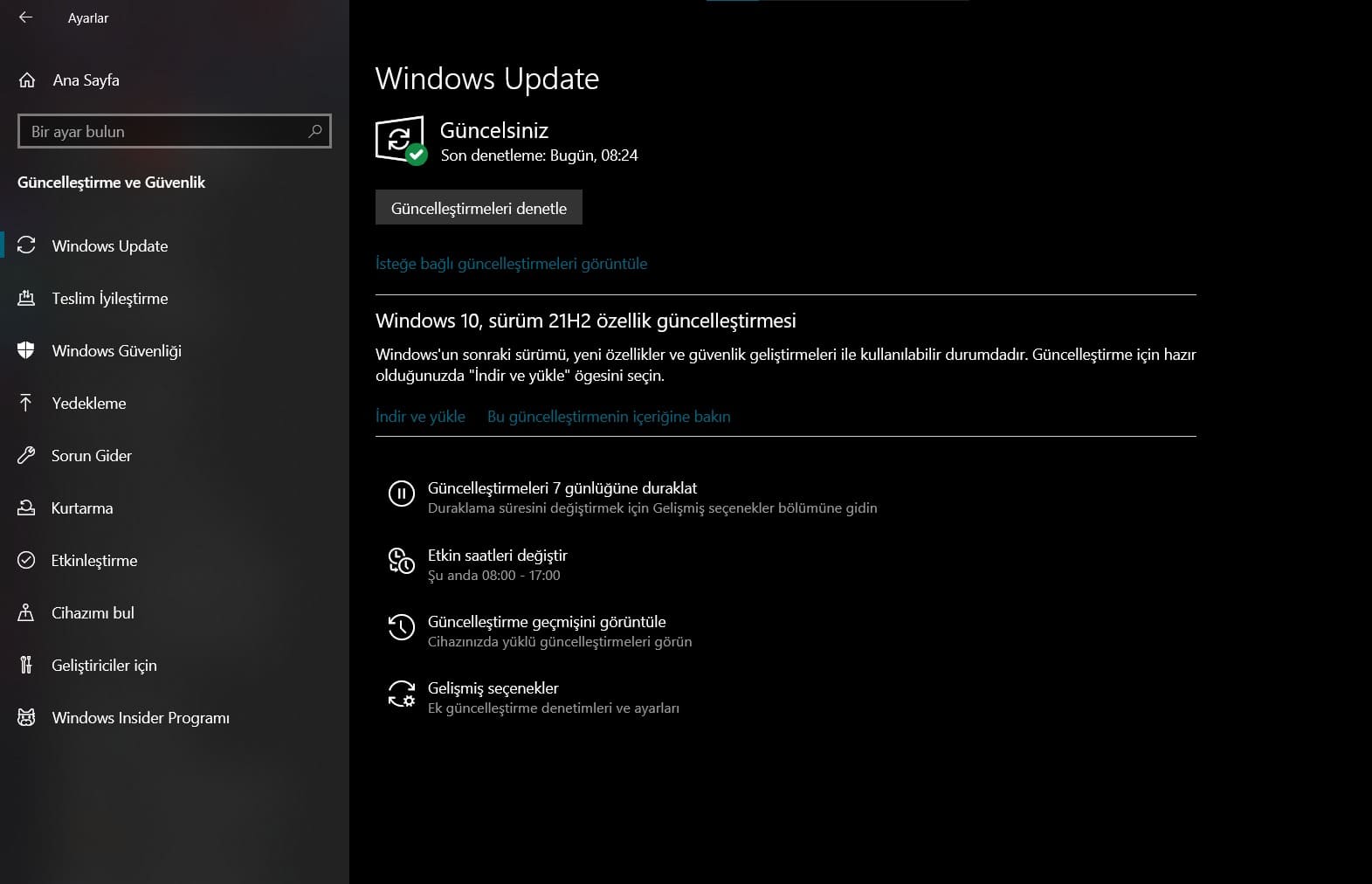1372x884 pixels.
Task: Click the active hours clock icon
Action: click(x=401, y=561)
